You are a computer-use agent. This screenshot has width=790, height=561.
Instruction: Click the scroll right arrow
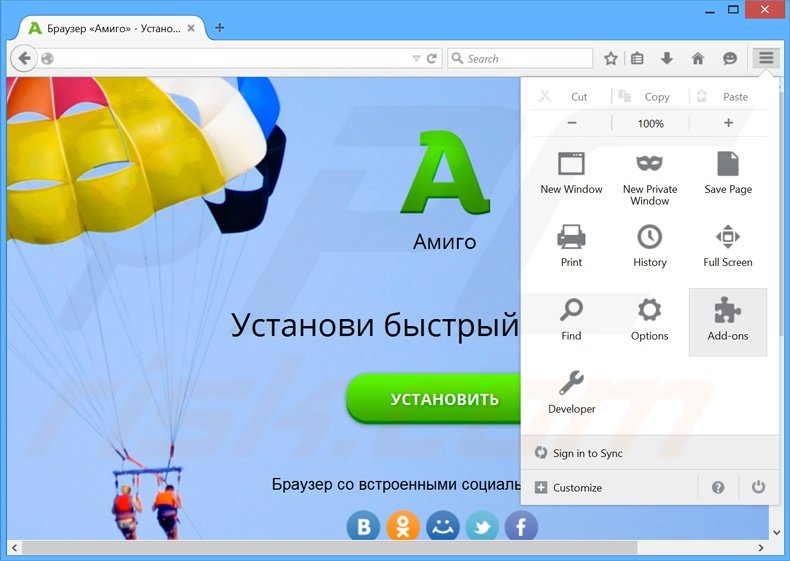coord(761,547)
